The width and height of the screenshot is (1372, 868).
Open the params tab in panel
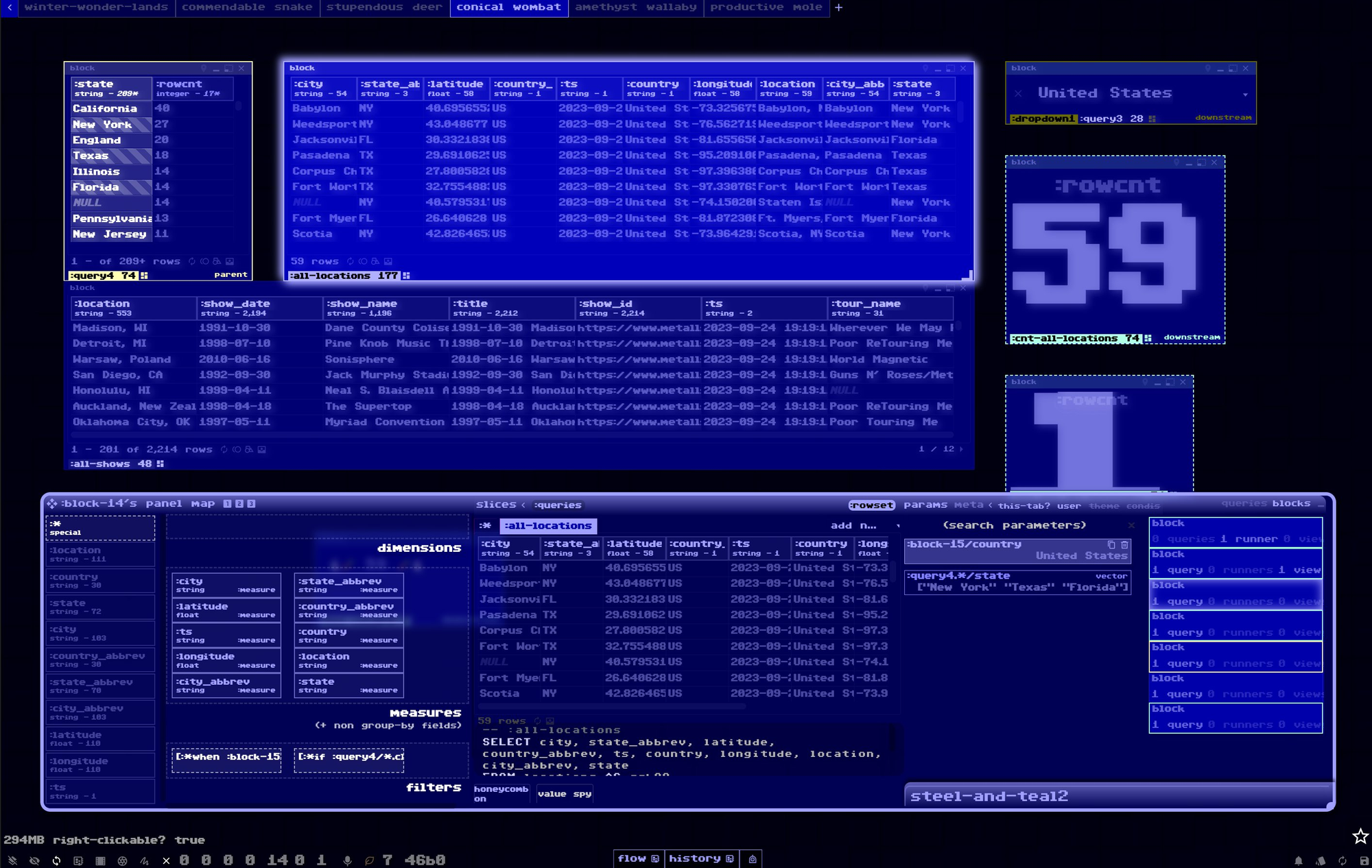coord(925,505)
